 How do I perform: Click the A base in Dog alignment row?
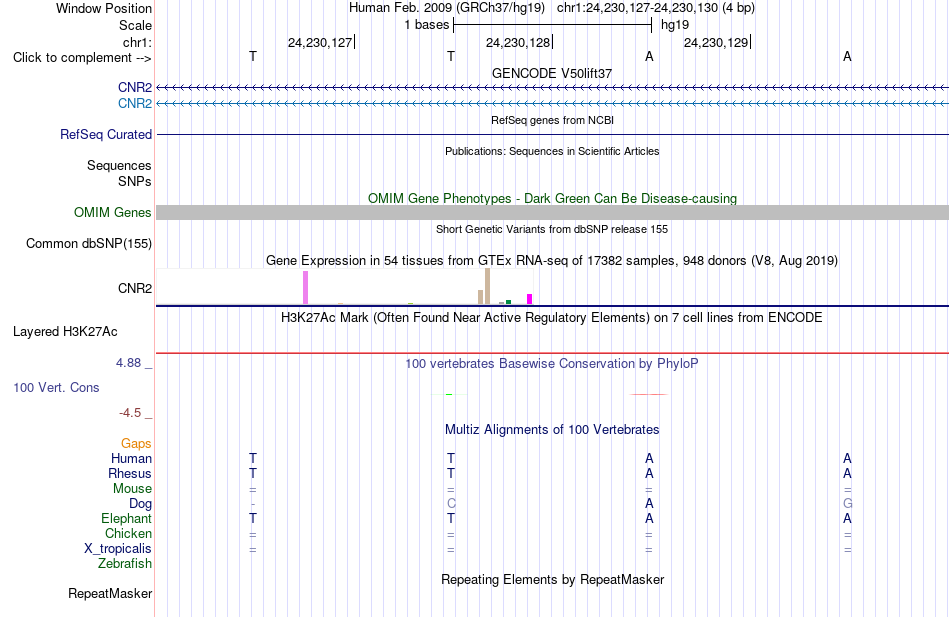tap(649, 504)
